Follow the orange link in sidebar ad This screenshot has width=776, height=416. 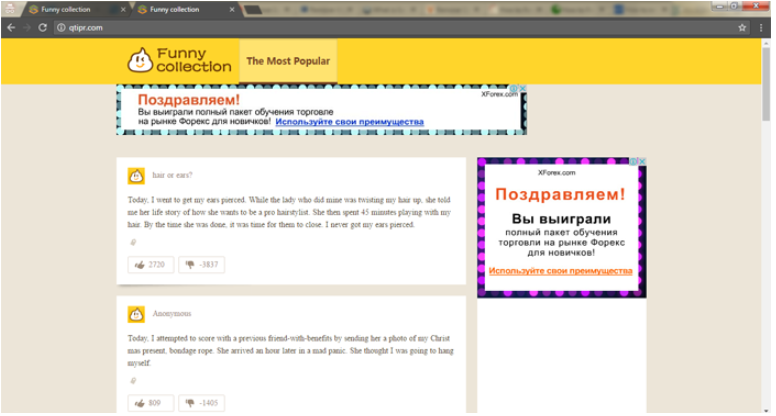[x=560, y=271]
